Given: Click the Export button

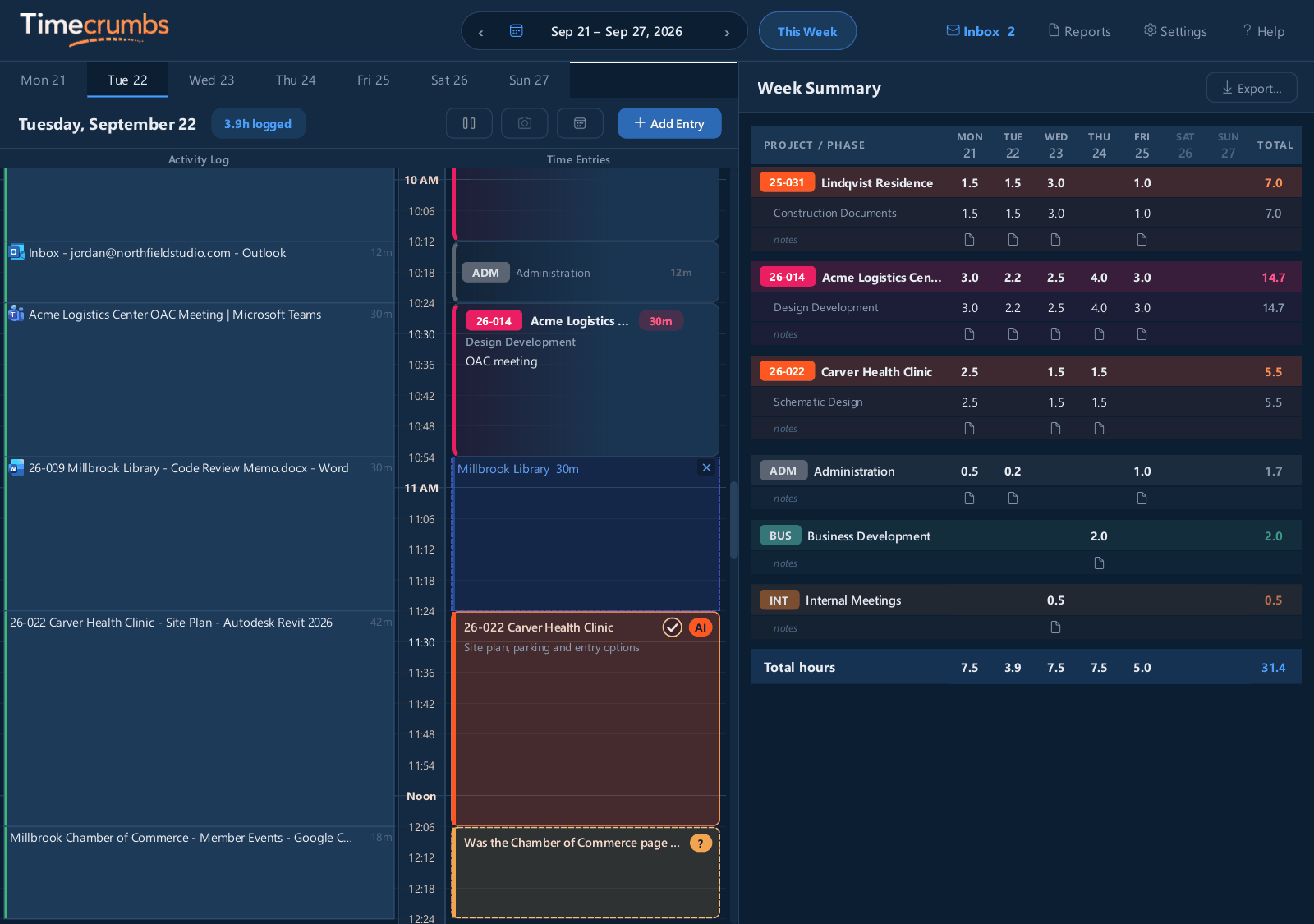Looking at the screenshot, I should pyautogui.click(x=1252, y=88).
